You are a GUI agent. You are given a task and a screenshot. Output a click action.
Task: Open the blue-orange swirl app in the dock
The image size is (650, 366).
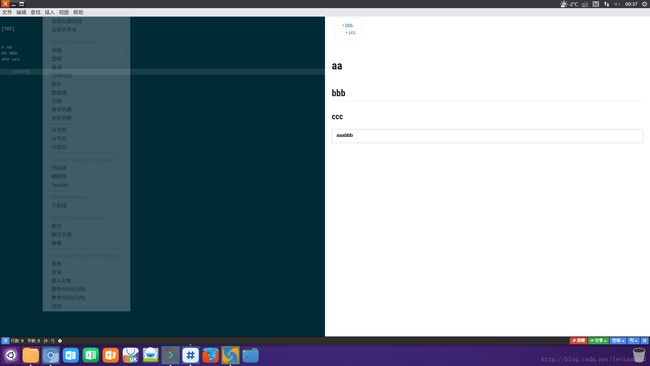pyautogui.click(x=230, y=355)
